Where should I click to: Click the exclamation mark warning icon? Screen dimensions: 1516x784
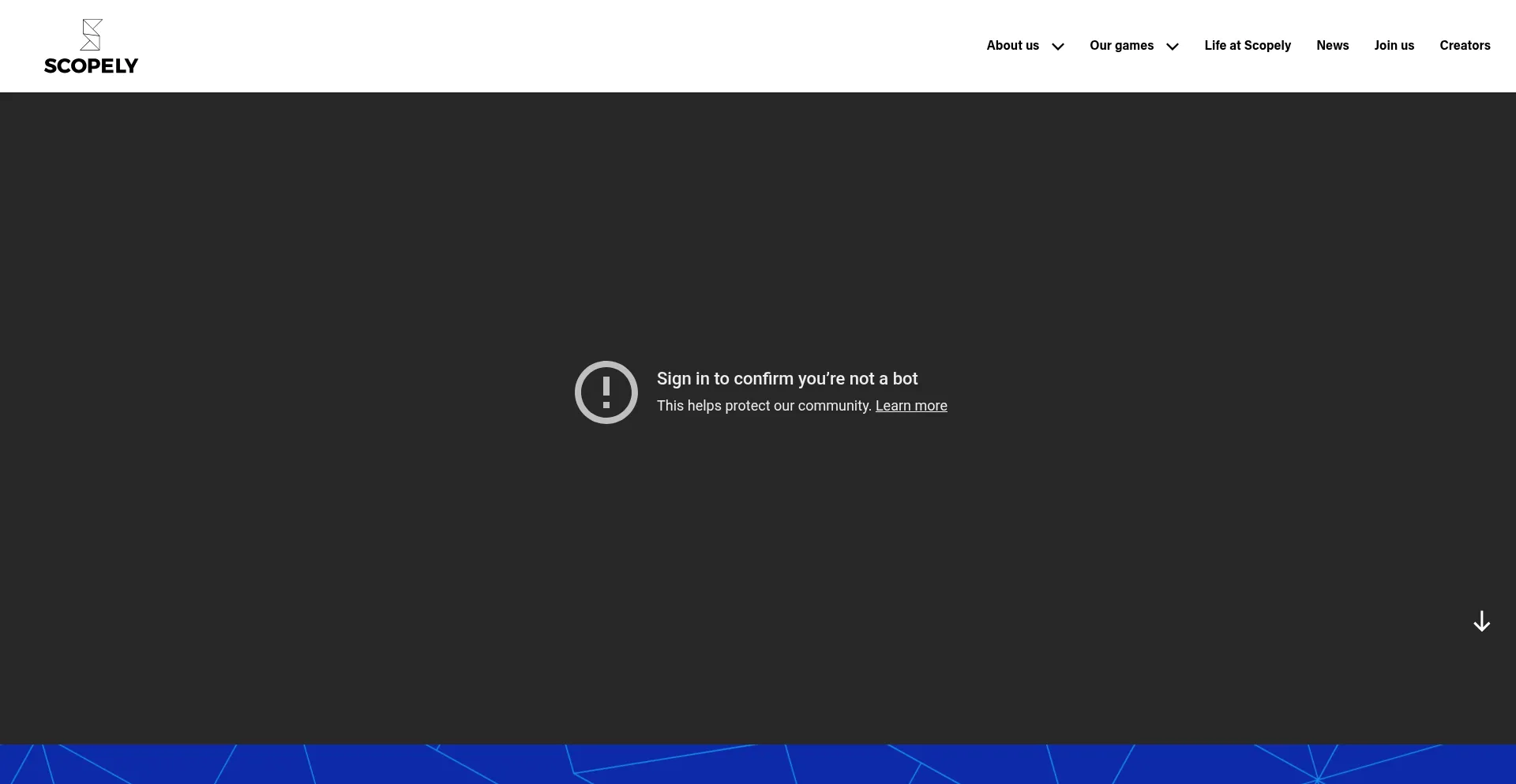[x=606, y=392]
